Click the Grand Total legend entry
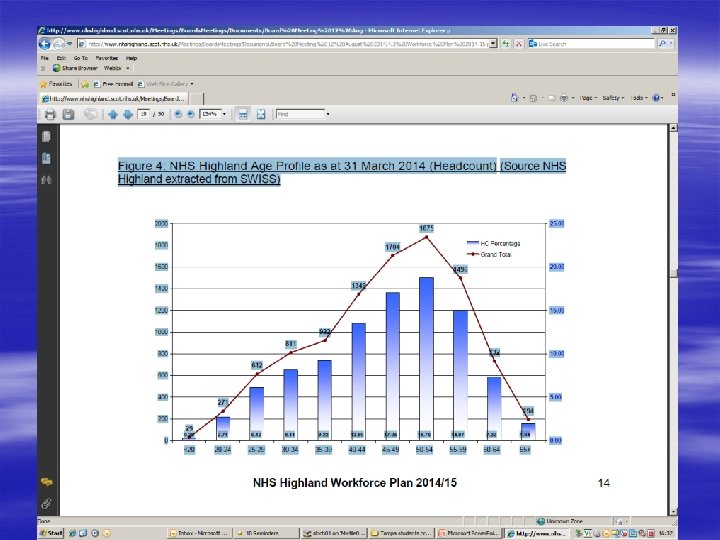720x540 pixels. (489, 254)
